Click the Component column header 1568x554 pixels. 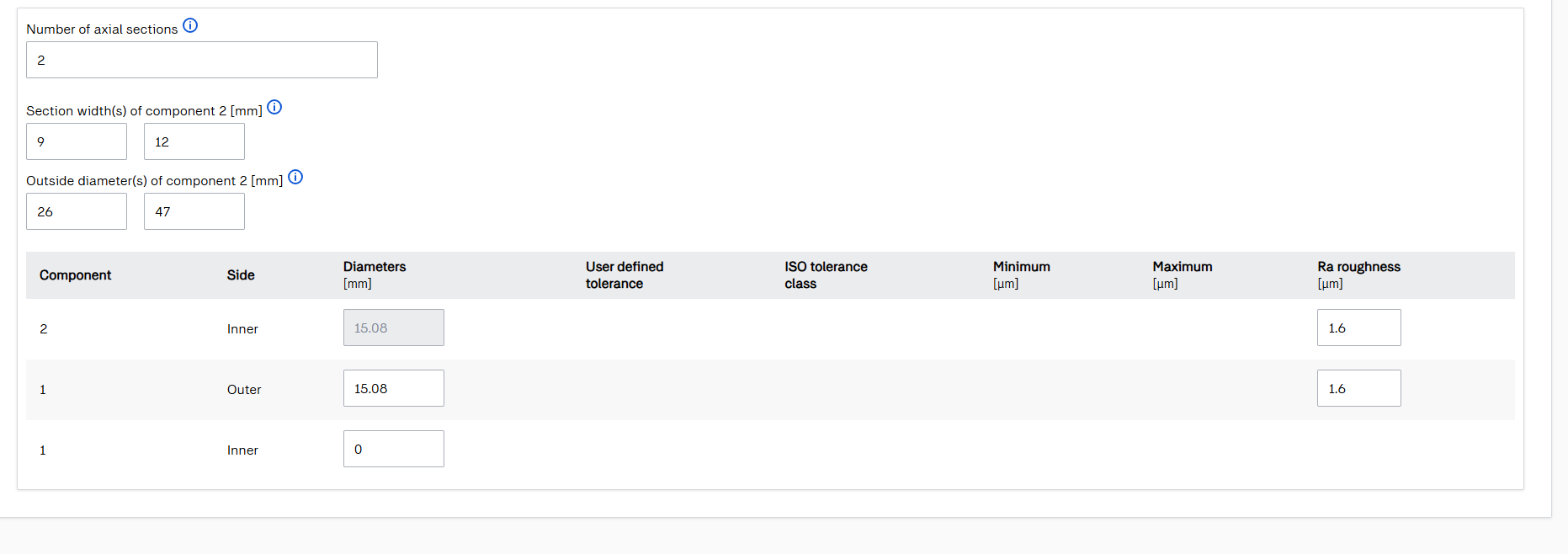75,275
